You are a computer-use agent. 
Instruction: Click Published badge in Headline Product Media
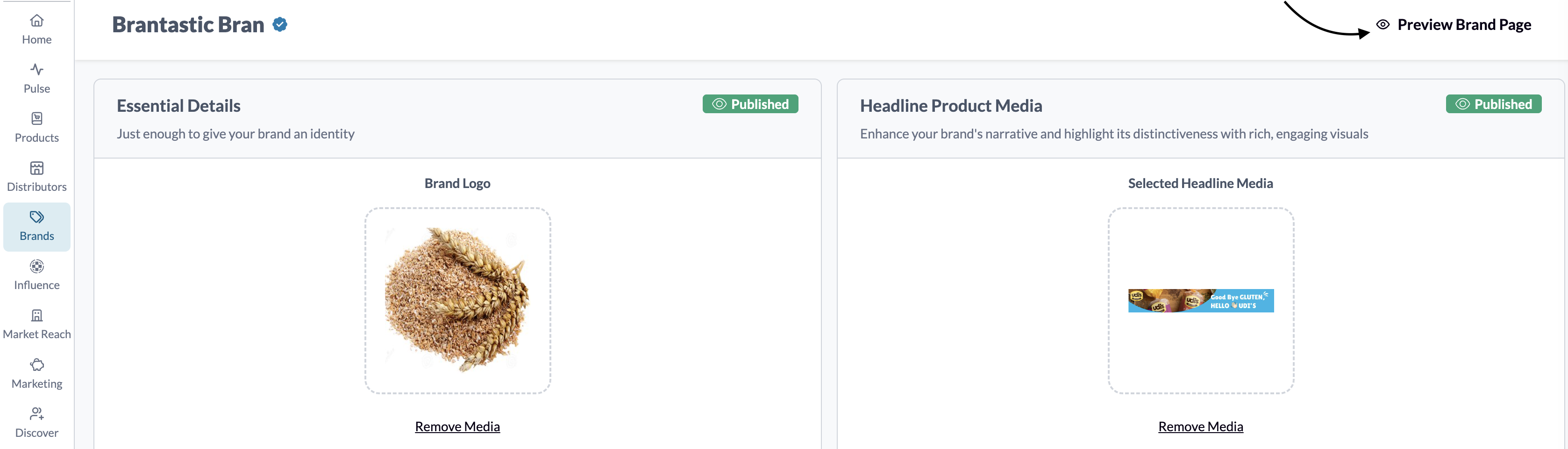coord(1494,104)
